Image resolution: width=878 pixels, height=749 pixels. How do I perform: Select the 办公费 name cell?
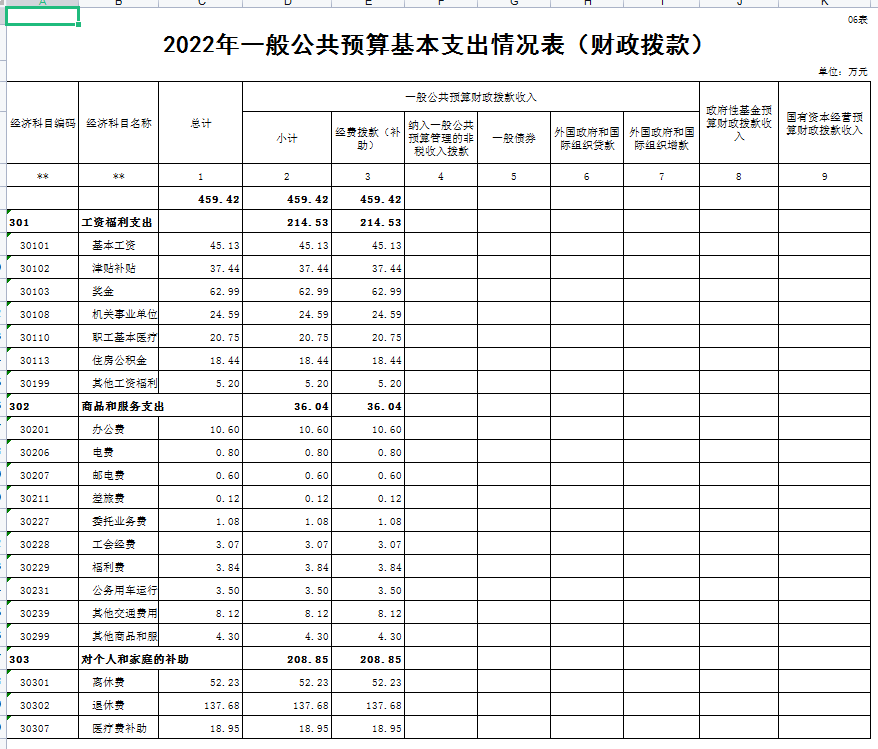point(119,429)
